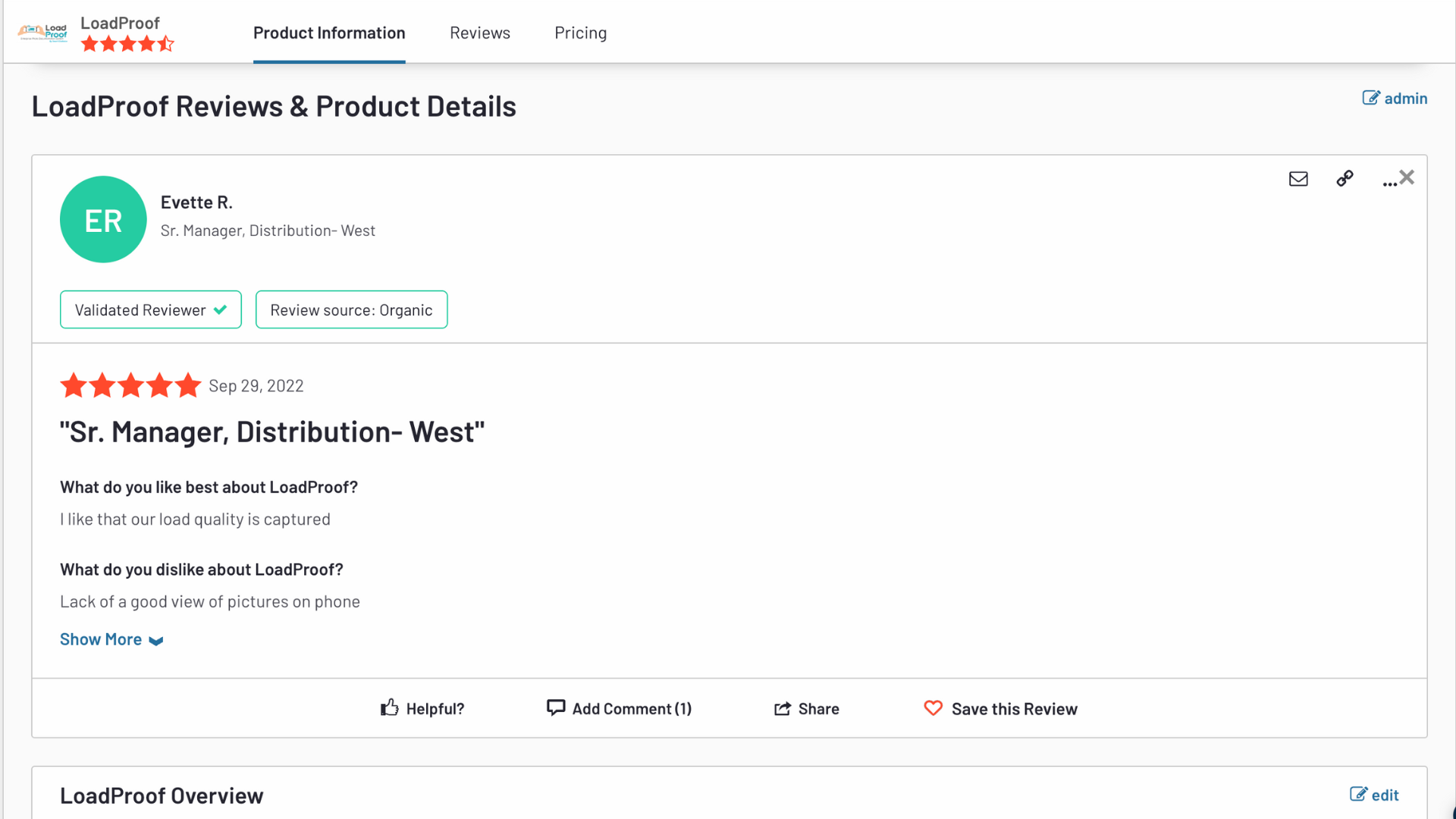Click the LoadProof logo thumbnail
1456x819 pixels.
(x=43, y=33)
